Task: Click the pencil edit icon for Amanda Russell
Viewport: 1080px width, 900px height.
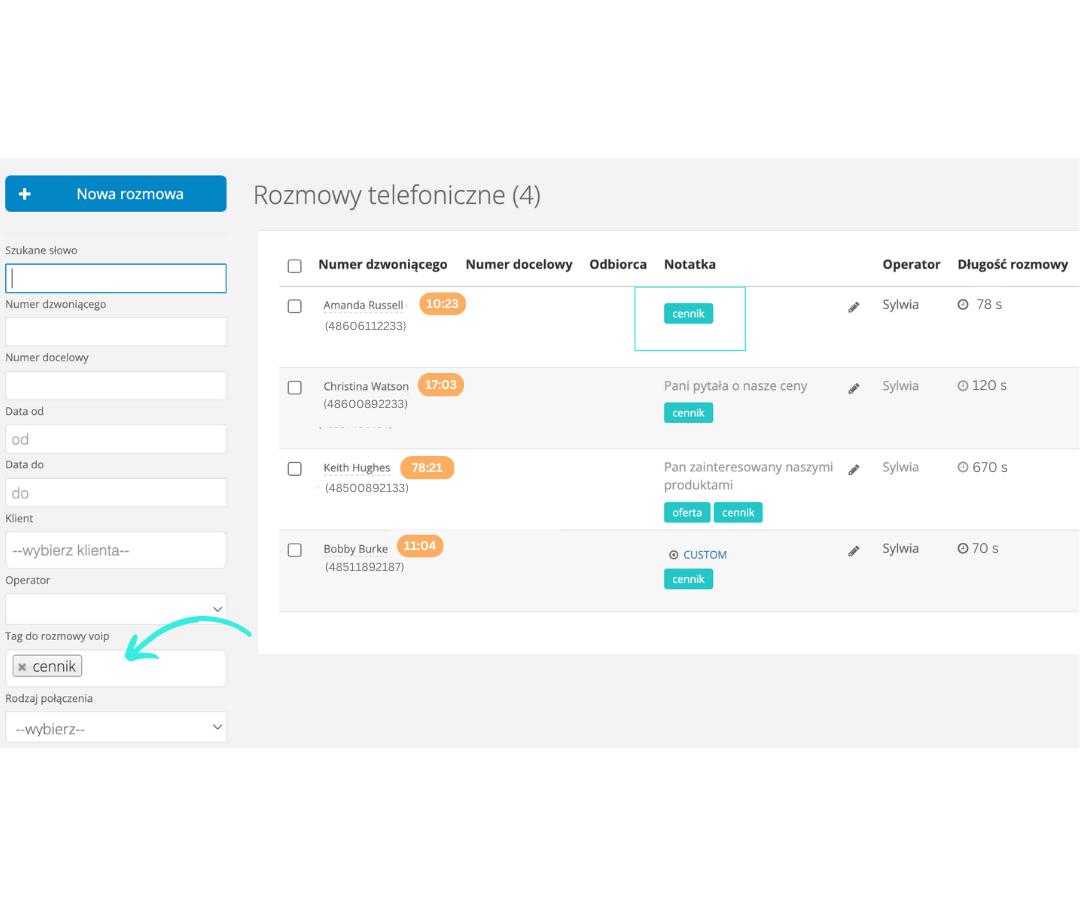Action: point(853,307)
